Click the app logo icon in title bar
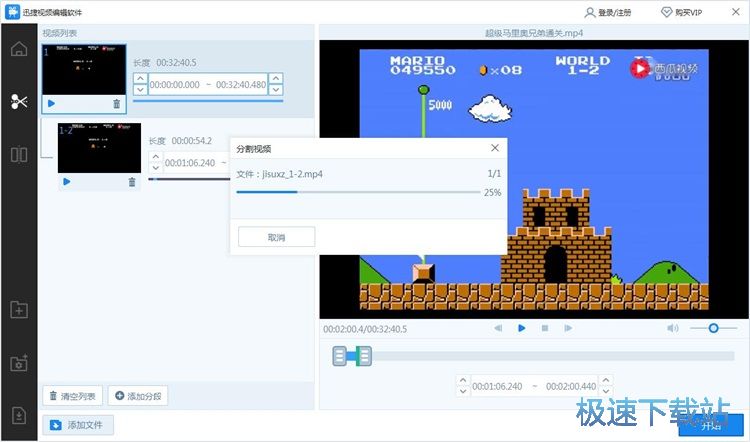Screen dimensions: 750x442 (x=12, y=12)
